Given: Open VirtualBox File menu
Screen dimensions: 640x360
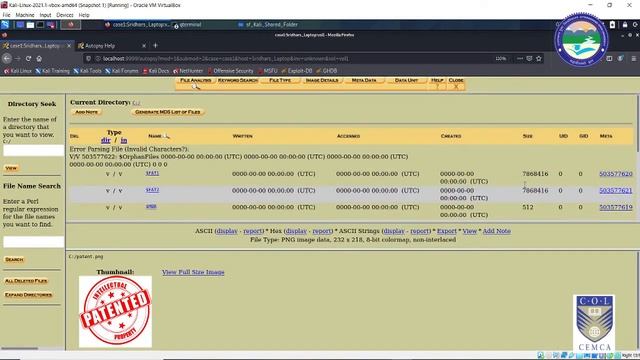Looking at the screenshot, I should click(x=6, y=15).
